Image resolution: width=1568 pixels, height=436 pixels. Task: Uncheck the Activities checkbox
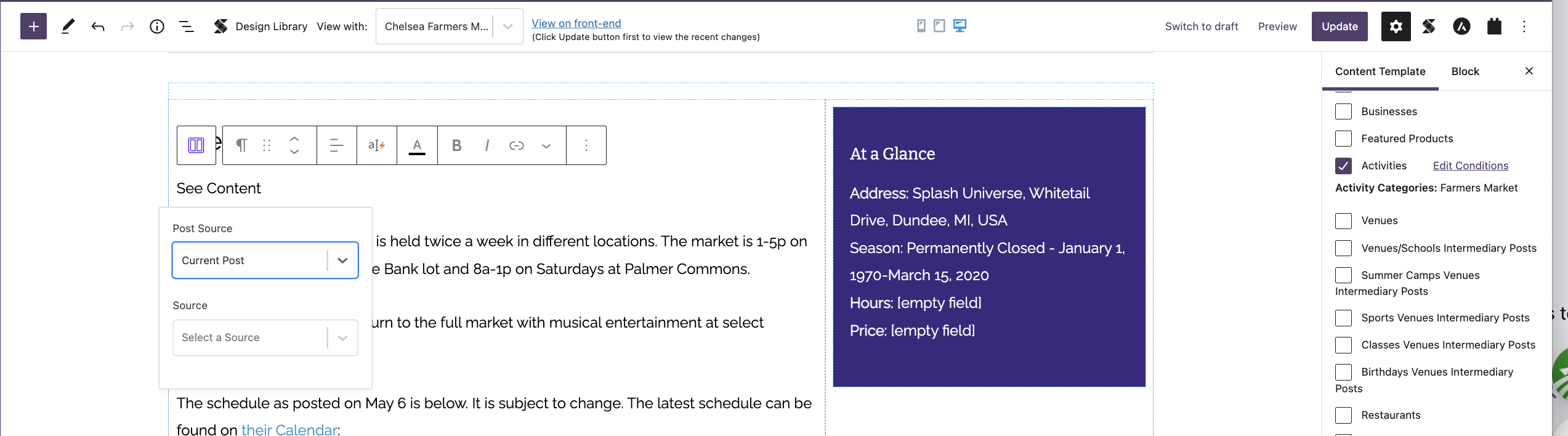[x=1343, y=166]
